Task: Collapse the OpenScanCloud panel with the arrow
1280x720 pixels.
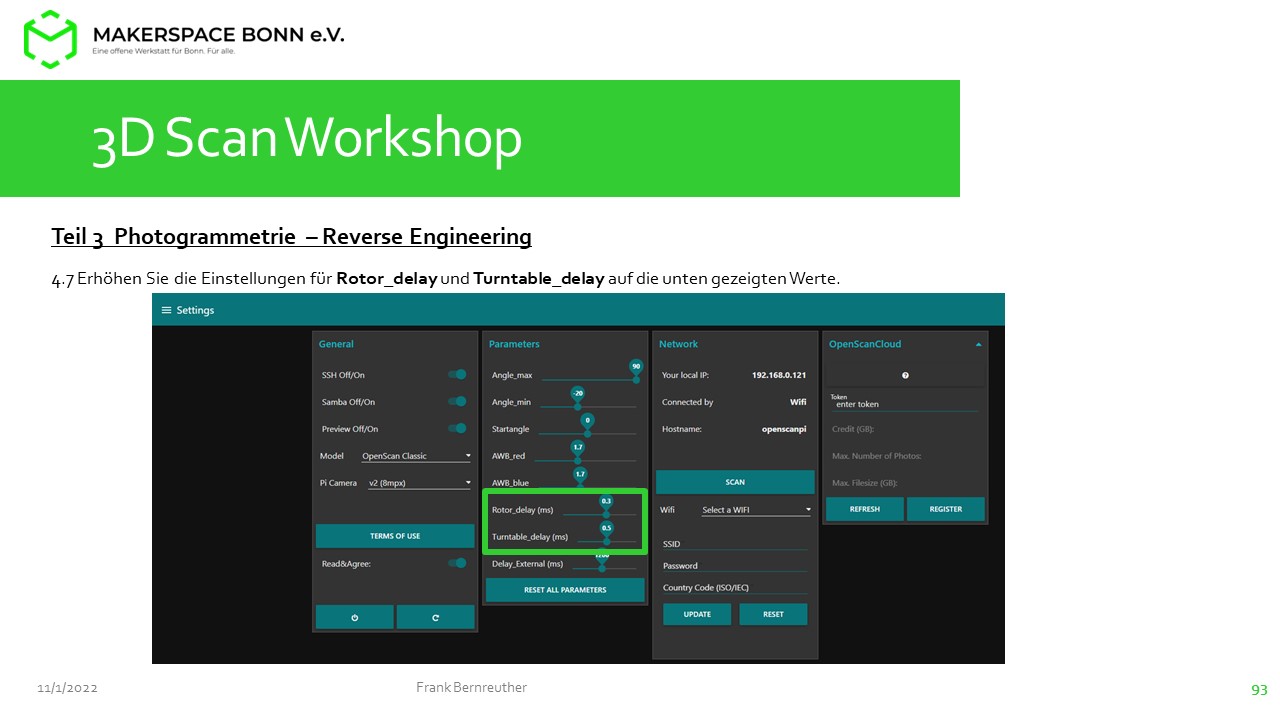Action: point(978,344)
